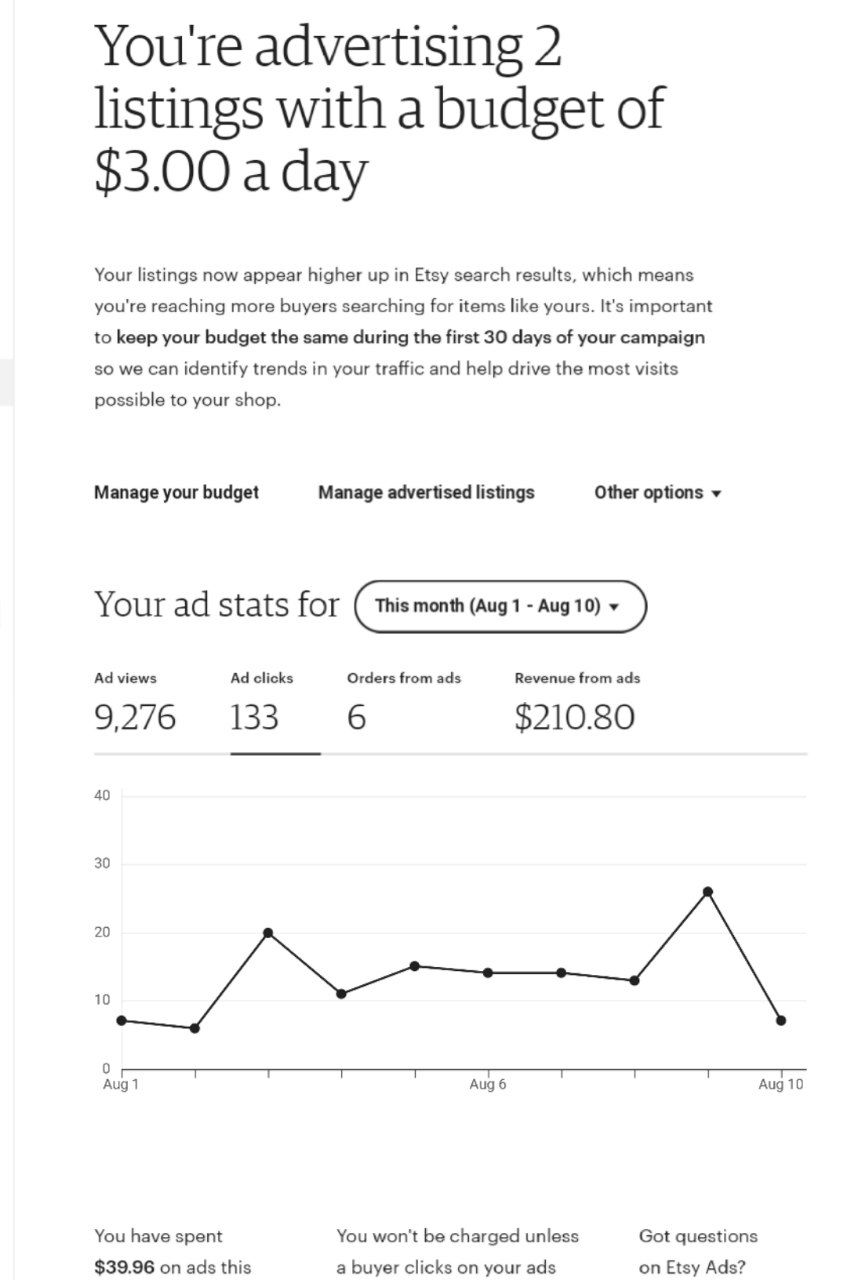Select the highest peak data point on chart
Screen dimensions: 847x1280
(x=707, y=891)
